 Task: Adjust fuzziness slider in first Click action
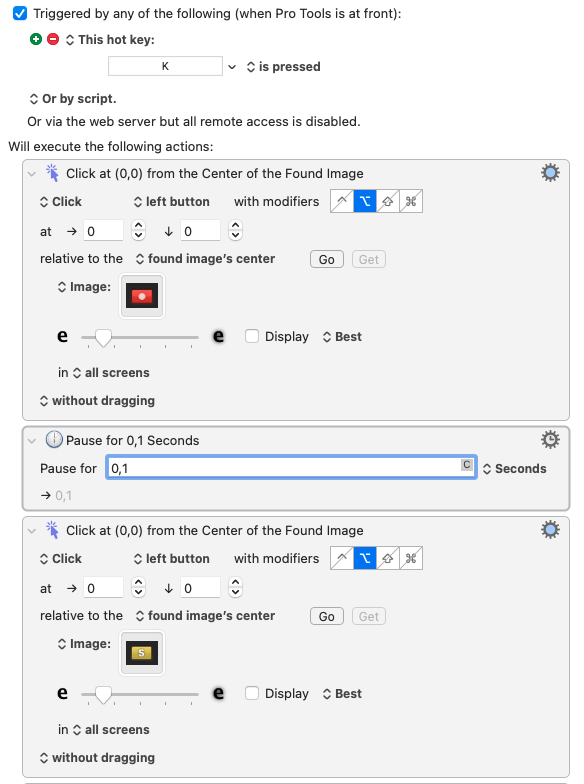103,338
